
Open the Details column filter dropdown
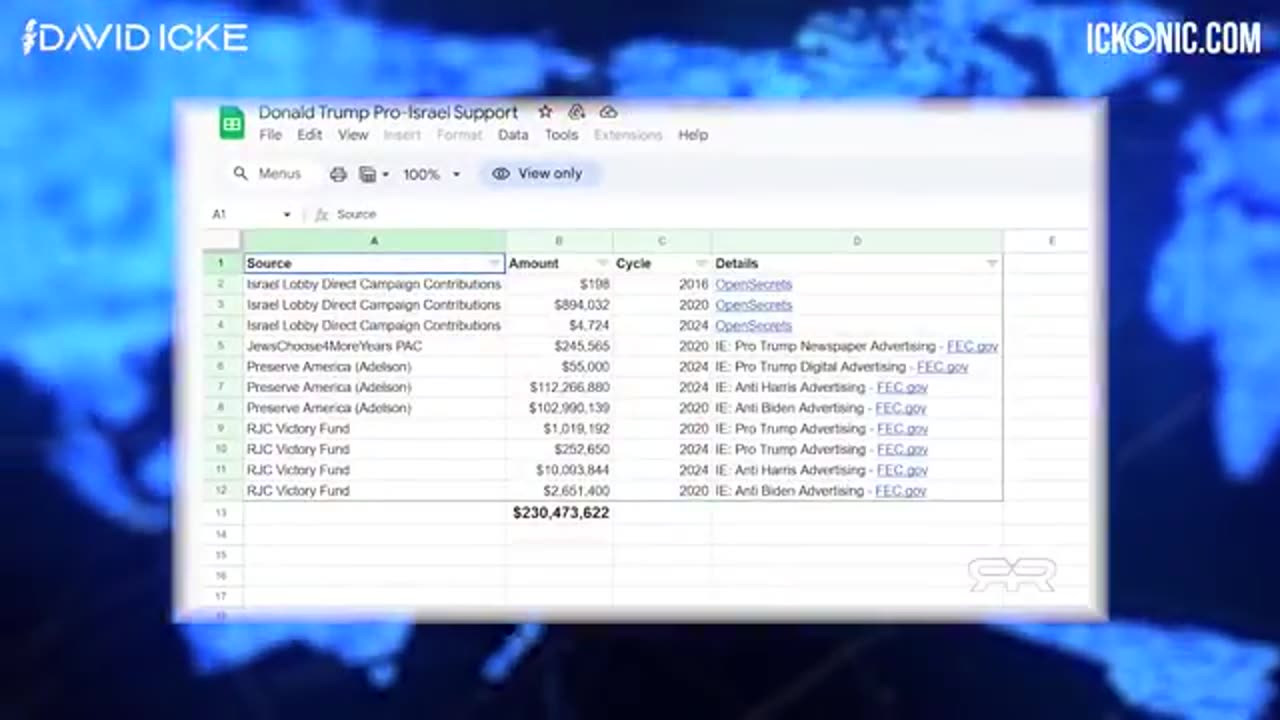pyautogui.click(x=992, y=263)
